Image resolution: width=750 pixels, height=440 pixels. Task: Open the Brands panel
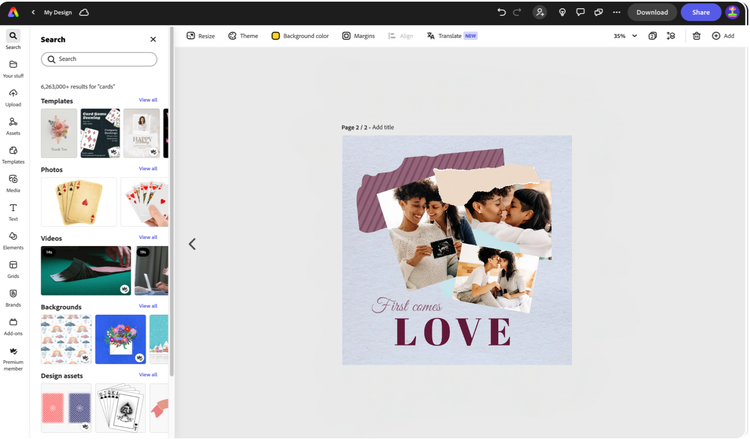tap(13, 297)
